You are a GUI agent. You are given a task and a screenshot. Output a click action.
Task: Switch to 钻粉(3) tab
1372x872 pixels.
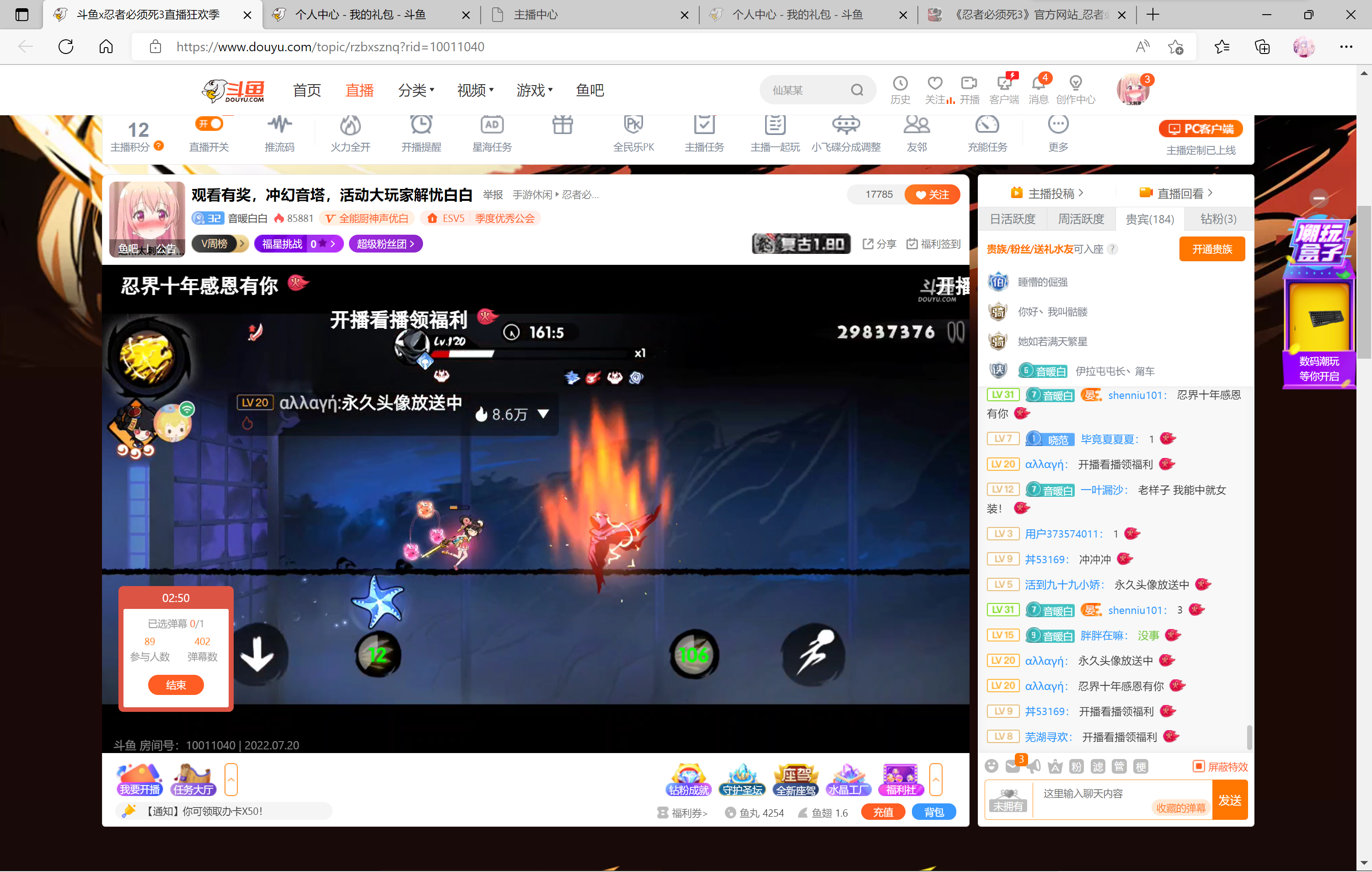tap(1218, 219)
